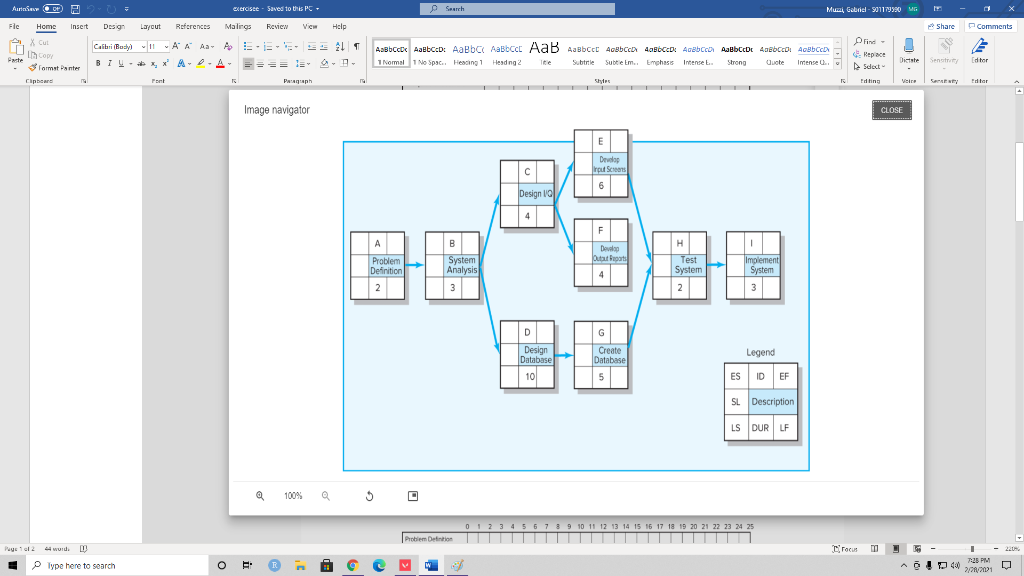Open the Dictate tool
The image size is (1024, 576).
coord(908,52)
